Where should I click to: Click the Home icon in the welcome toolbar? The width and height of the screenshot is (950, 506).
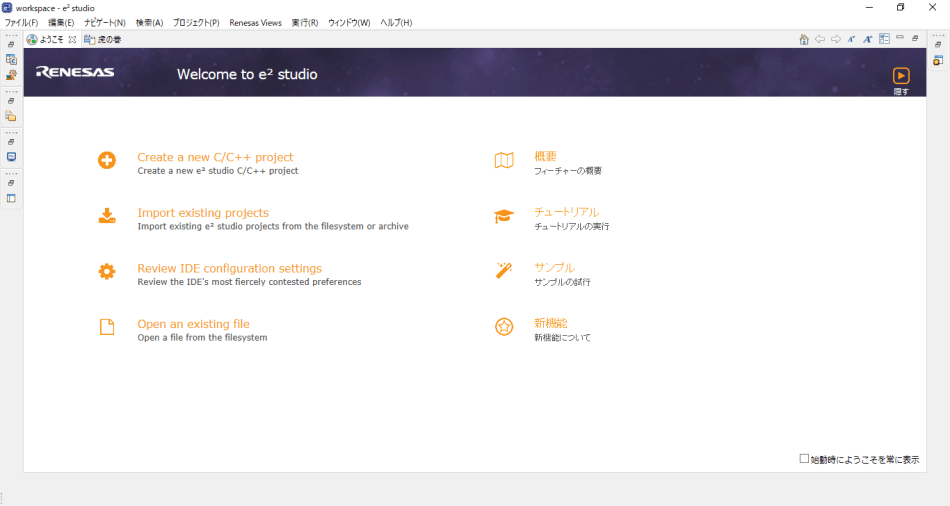[x=804, y=39]
